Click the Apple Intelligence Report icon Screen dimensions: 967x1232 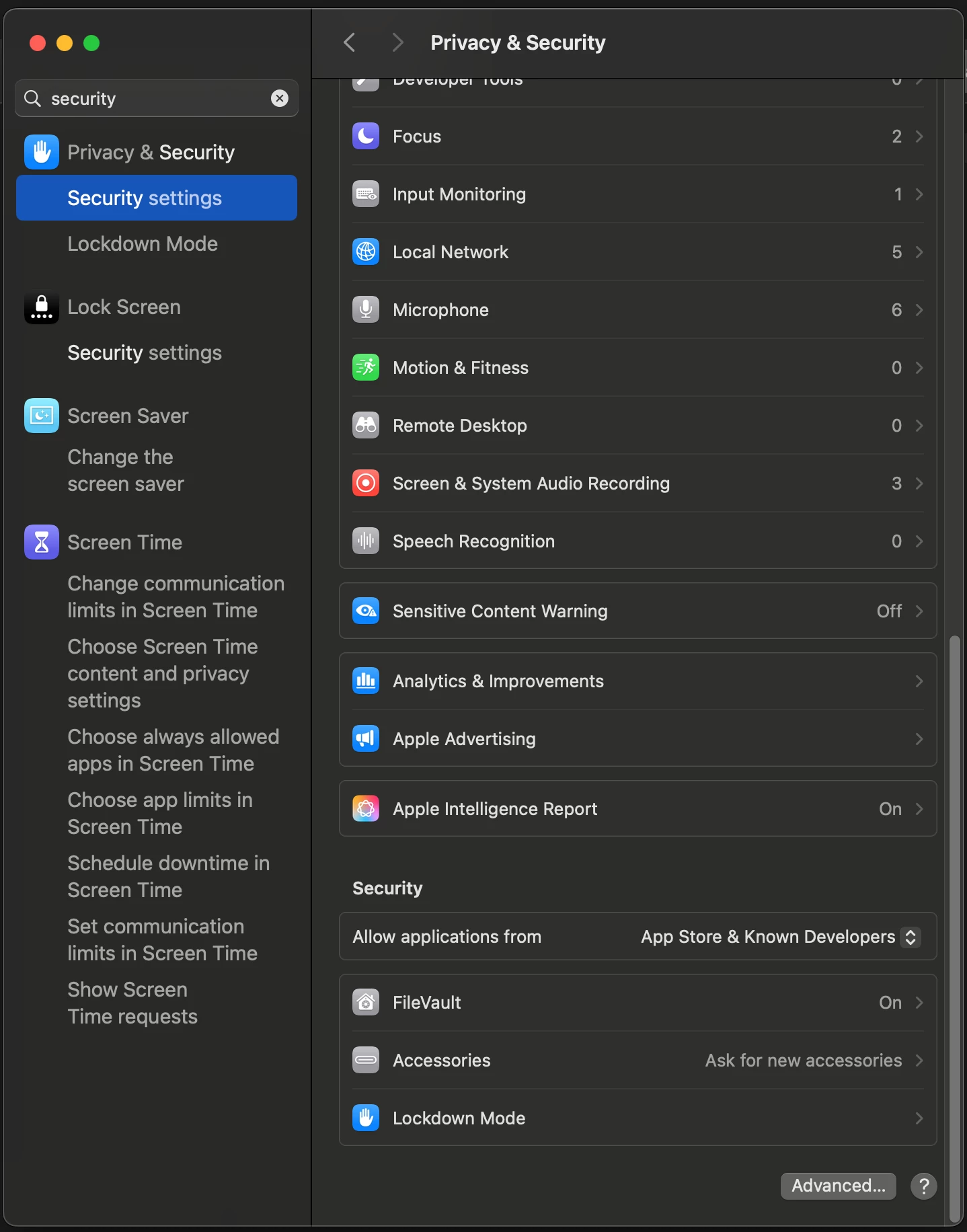click(x=366, y=809)
